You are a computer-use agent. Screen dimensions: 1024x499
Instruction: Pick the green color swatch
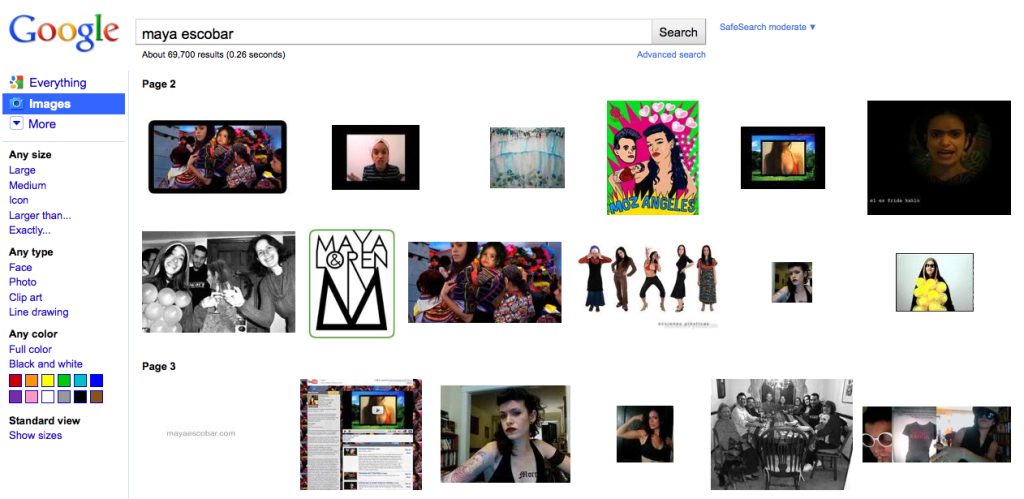point(64,380)
